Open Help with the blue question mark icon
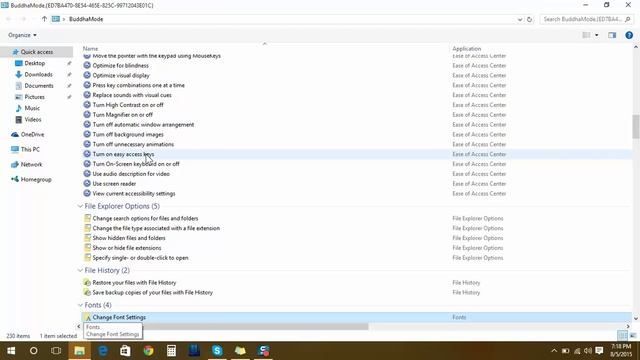 (x=629, y=35)
